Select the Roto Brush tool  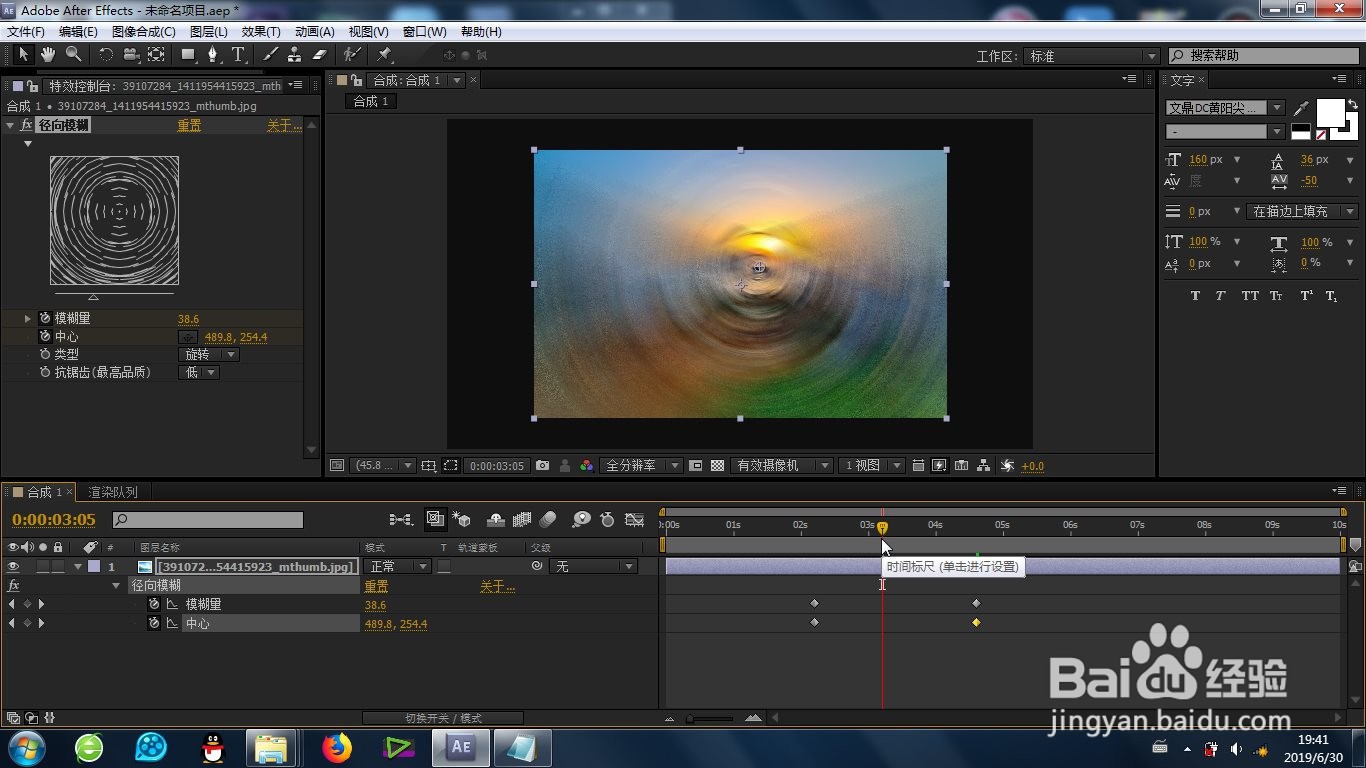coord(352,54)
